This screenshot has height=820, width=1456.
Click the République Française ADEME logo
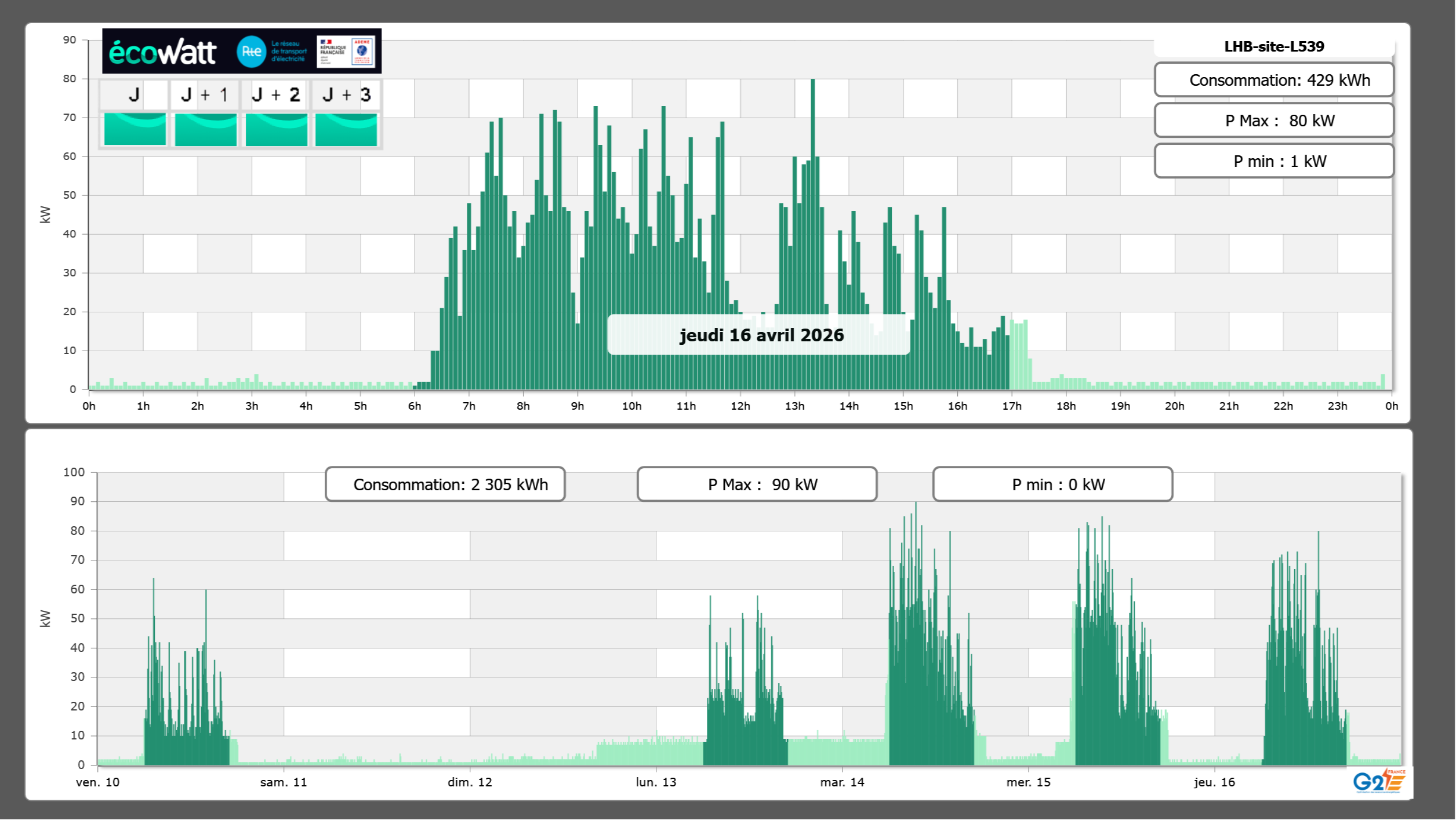point(346,52)
